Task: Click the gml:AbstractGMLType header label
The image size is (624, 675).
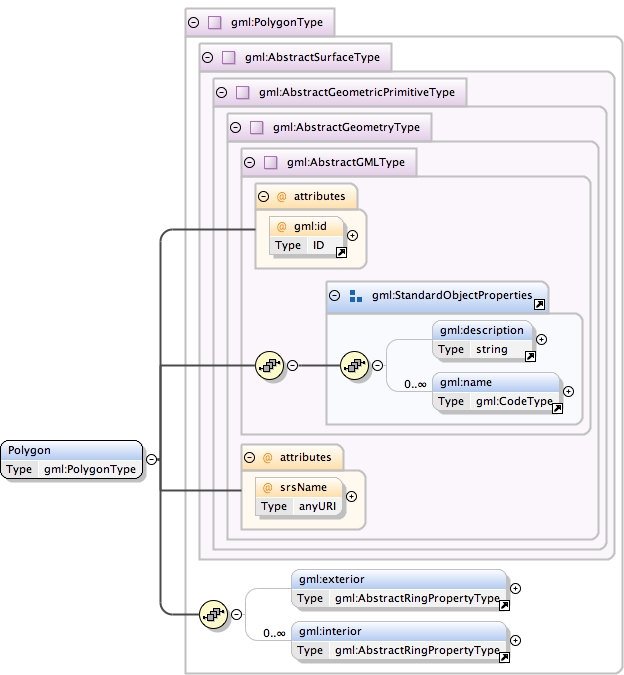Action: click(x=346, y=162)
